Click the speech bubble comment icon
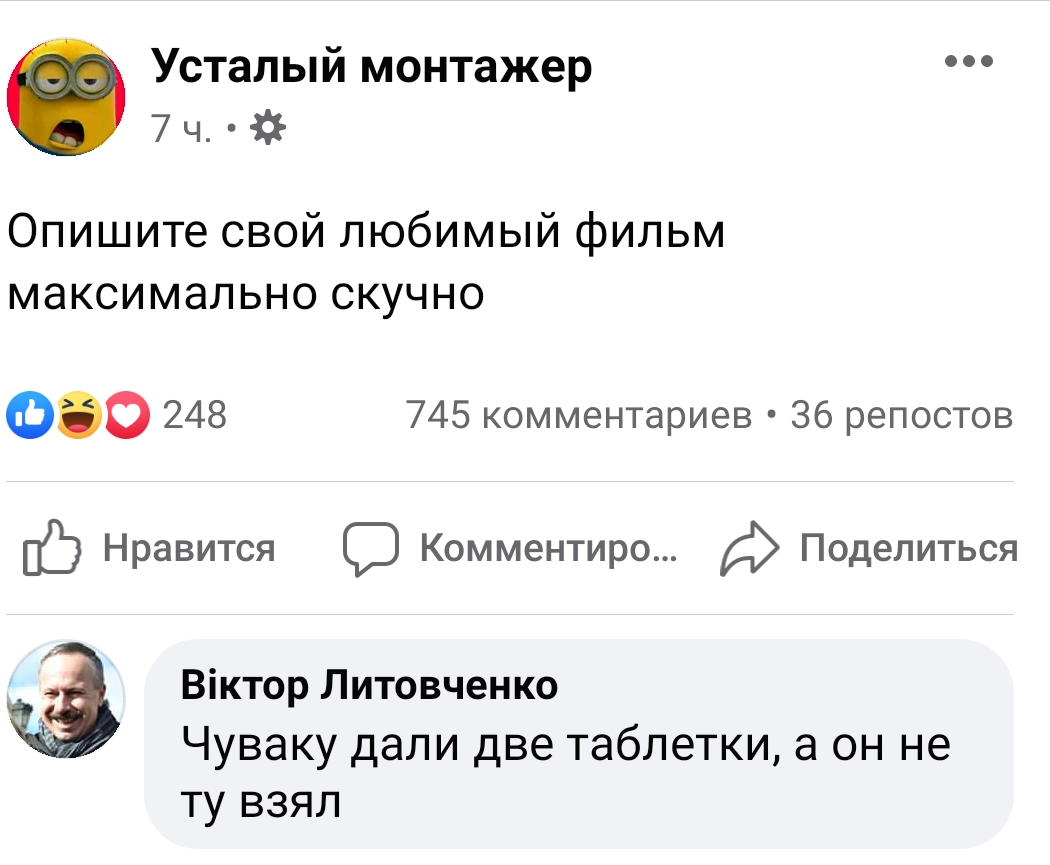Viewport: 1050px width, 865px height. pyautogui.click(x=371, y=549)
